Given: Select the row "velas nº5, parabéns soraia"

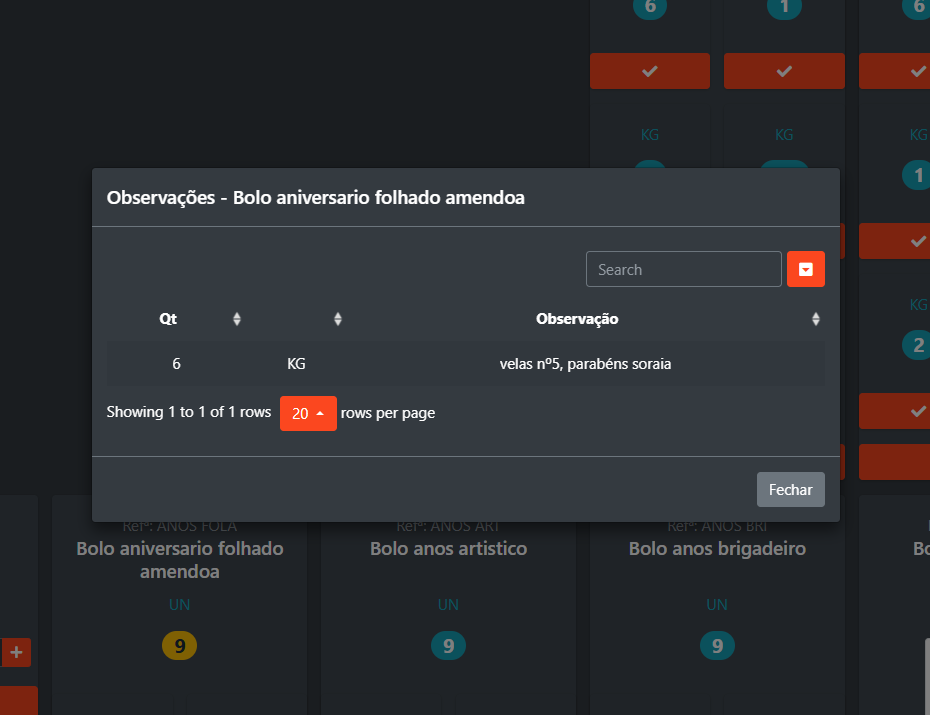Looking at the screenshot, I should click(585, 364).
